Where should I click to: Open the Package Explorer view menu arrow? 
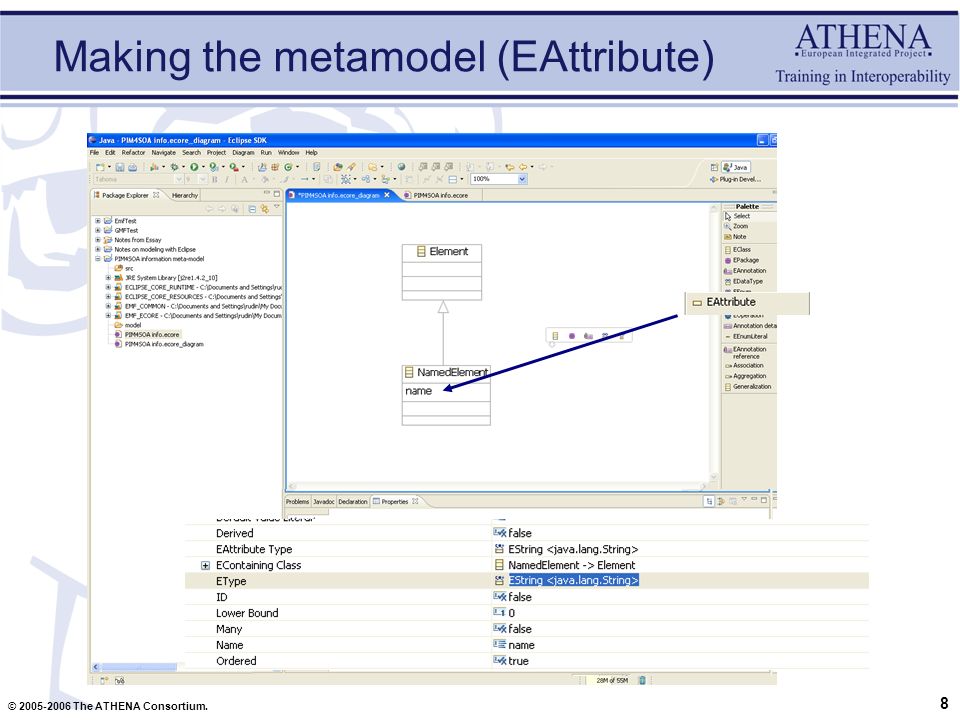[277, 208]
